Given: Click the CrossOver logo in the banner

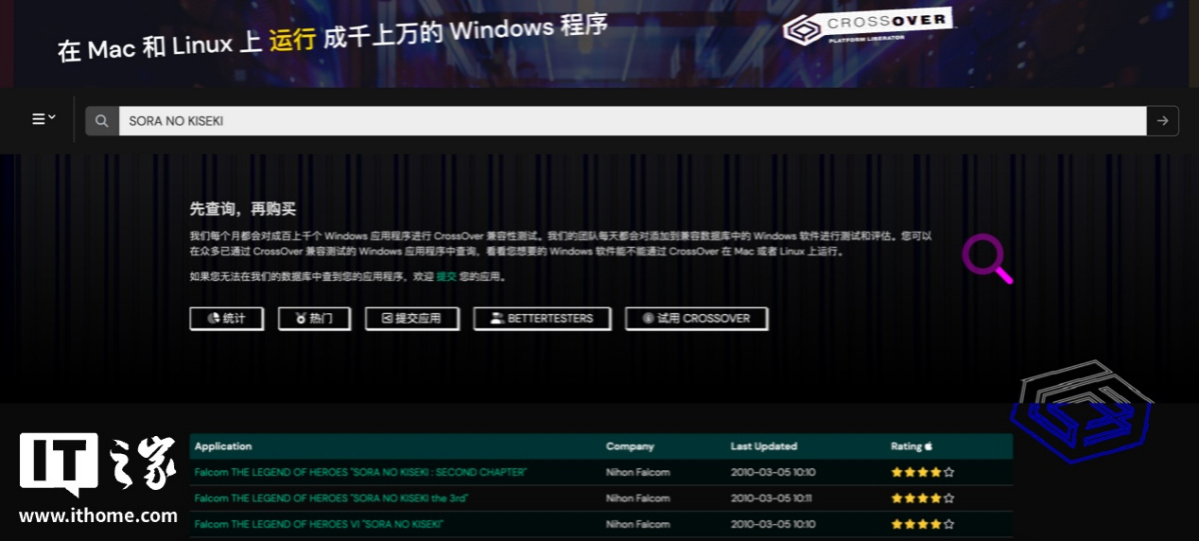Looking at the screenshot, I should [x=866, y=29].
